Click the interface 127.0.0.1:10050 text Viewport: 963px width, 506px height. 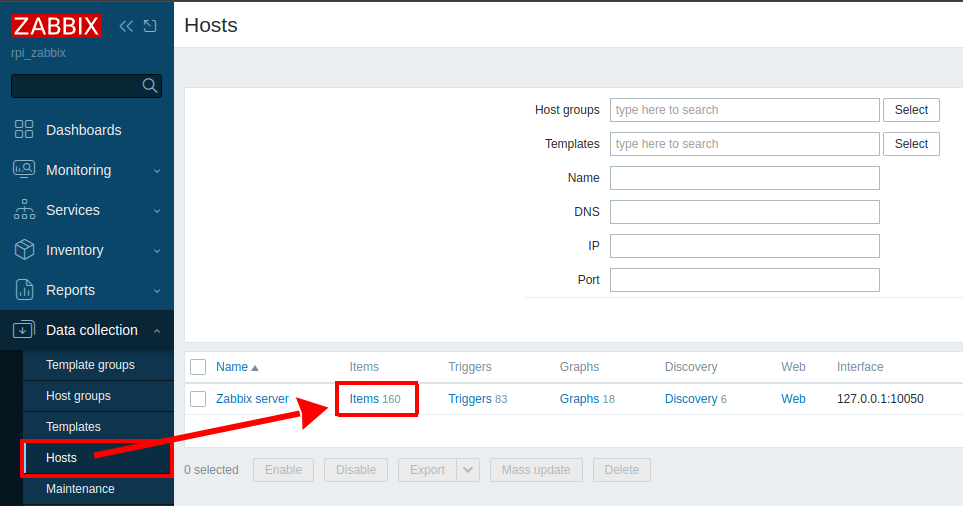880,399
